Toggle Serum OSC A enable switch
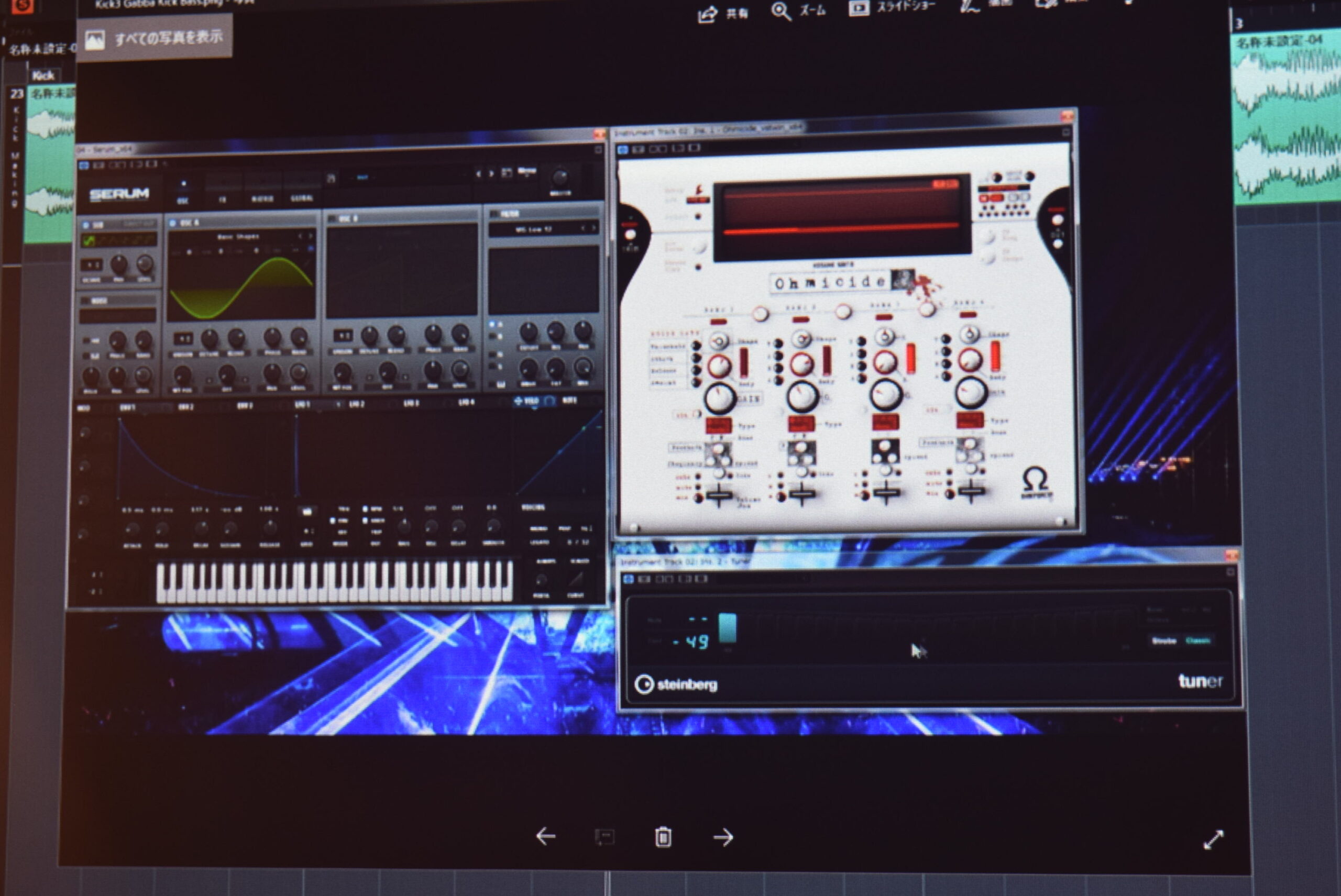The height and width of the screenshot is (896, 1341). (173, 223)
